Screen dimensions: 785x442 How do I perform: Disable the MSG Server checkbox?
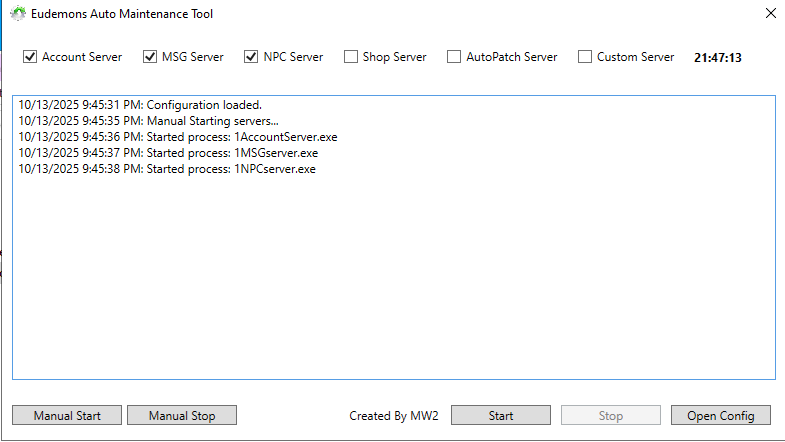click(x=150, y=57)
